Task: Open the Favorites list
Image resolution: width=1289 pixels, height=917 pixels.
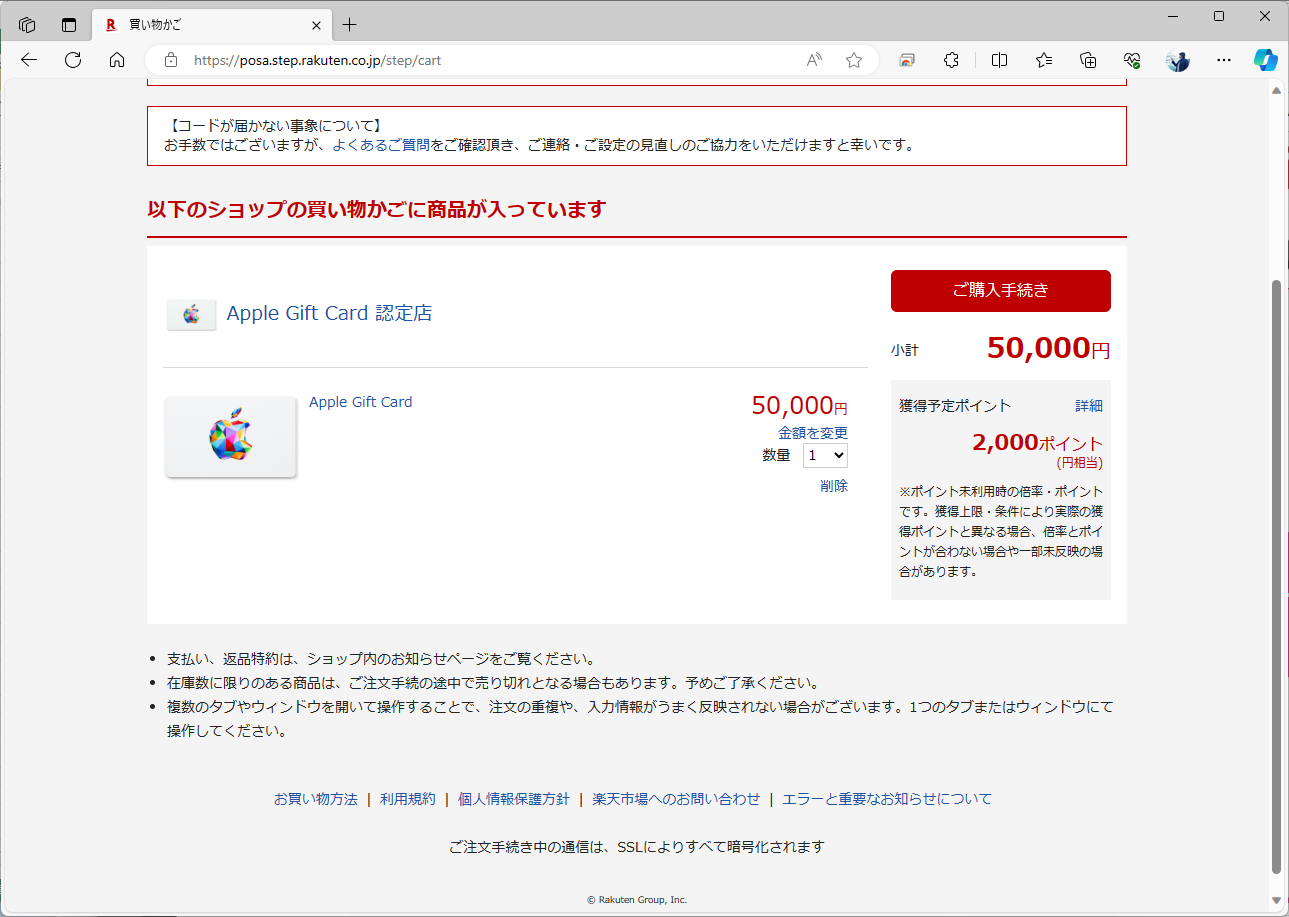Action: [1044, 60]
